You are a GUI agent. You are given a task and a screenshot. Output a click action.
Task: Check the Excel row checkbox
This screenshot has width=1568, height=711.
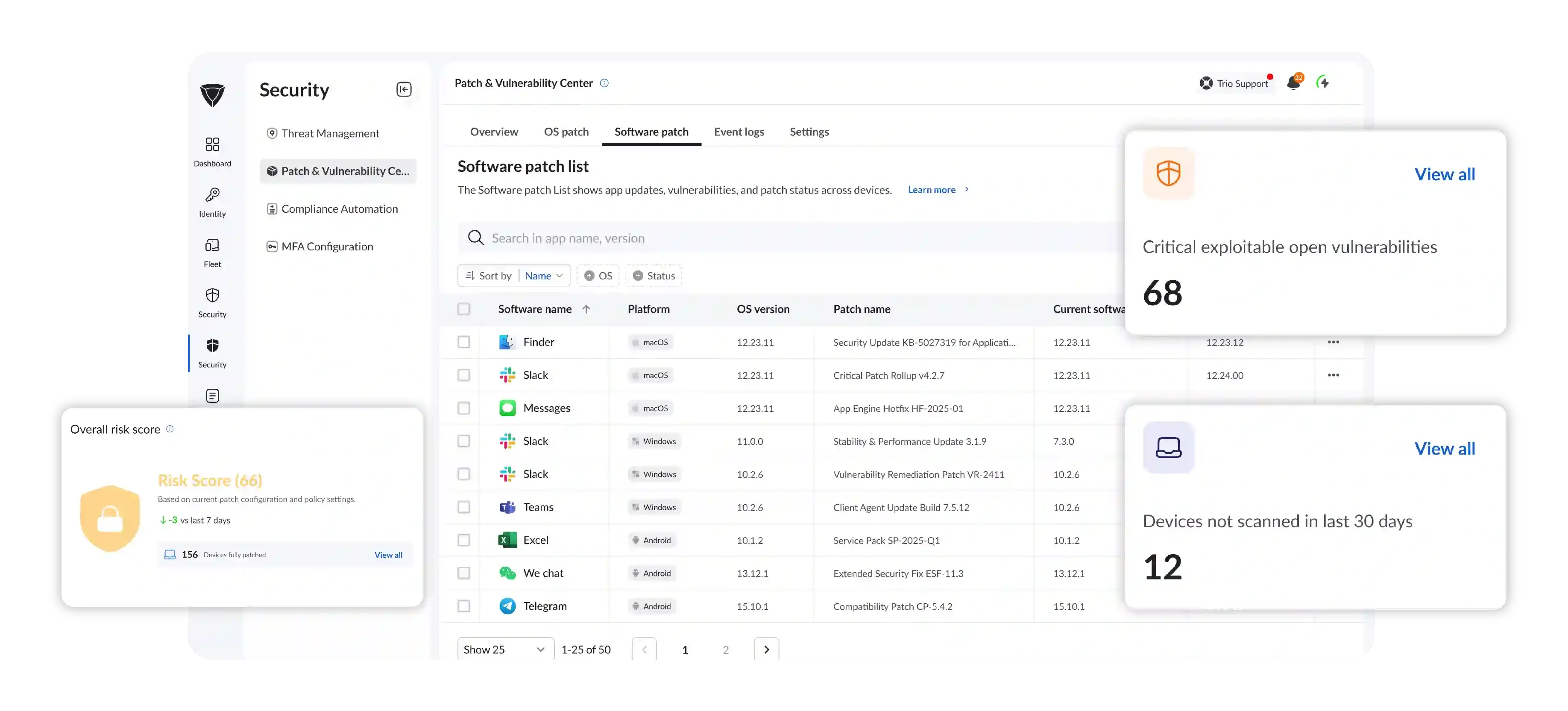pos(464,539)
